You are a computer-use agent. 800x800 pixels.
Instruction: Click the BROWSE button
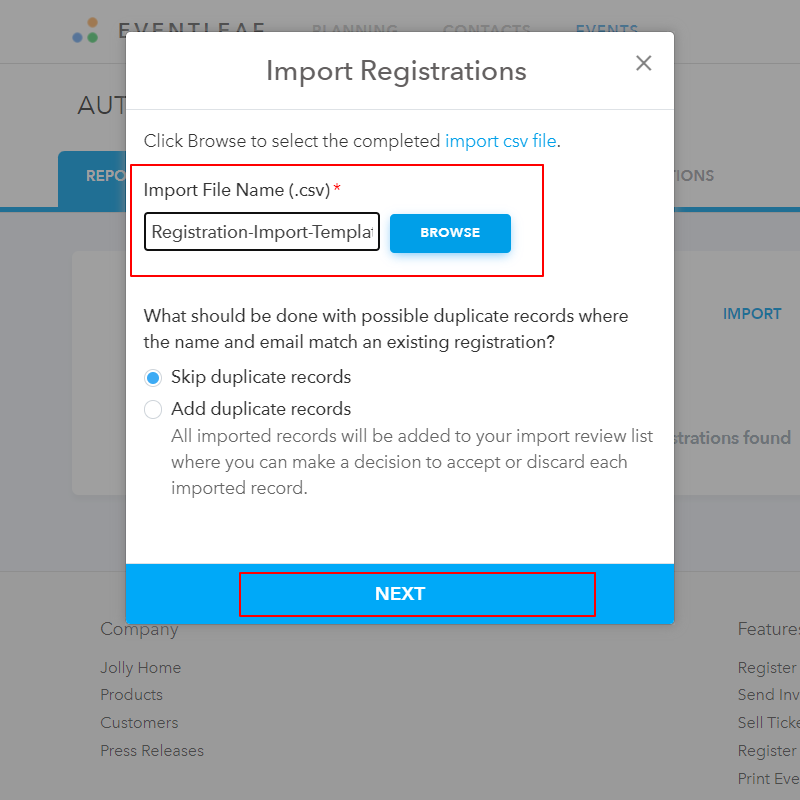450,232
